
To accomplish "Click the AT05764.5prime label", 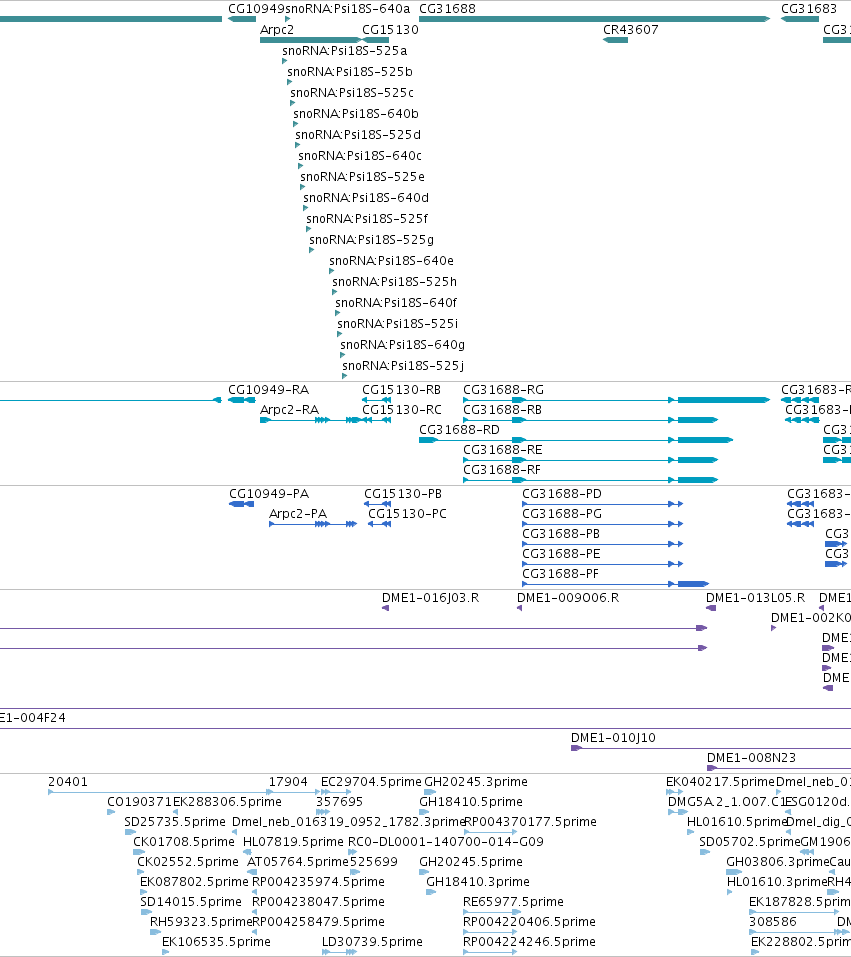I will tap(297, 862).
